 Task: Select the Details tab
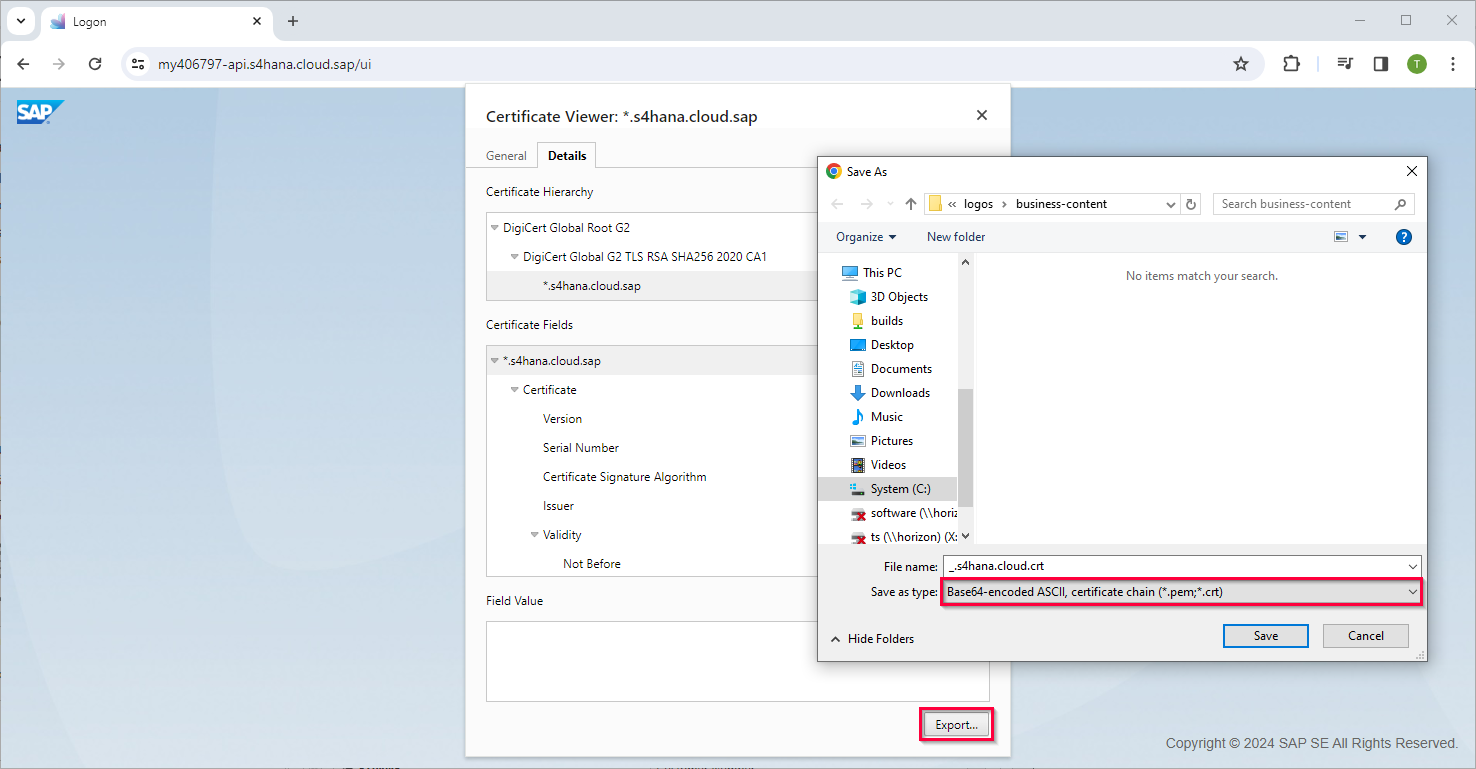point(567,156)
